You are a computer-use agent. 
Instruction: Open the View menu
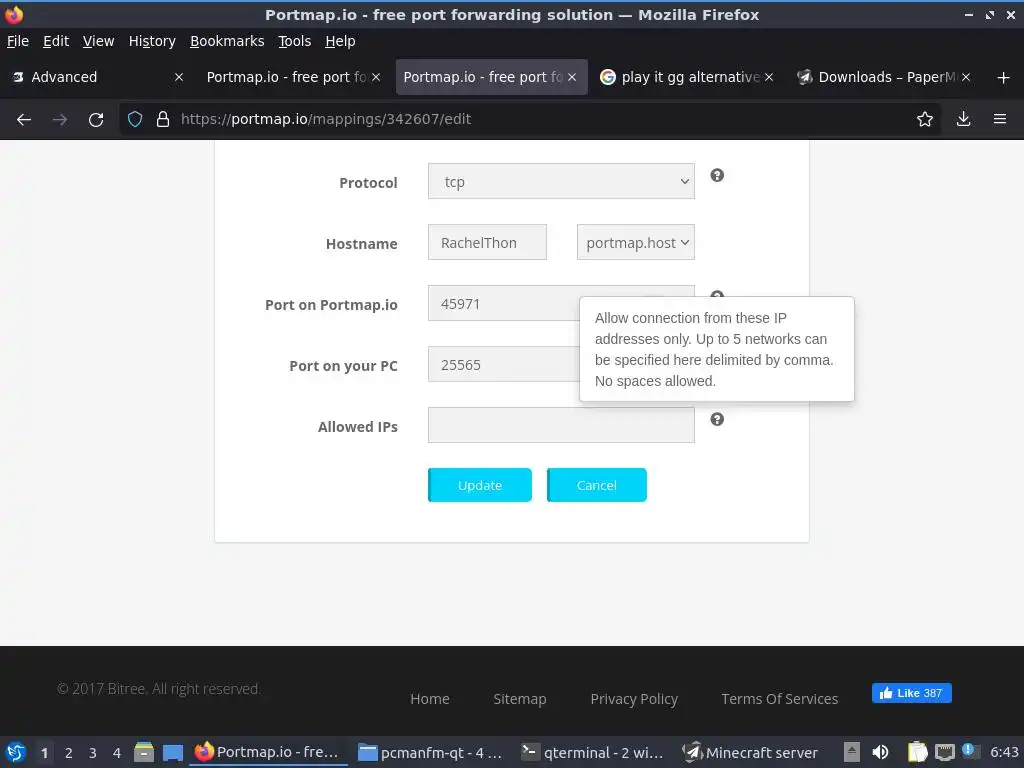coord(99,41)
